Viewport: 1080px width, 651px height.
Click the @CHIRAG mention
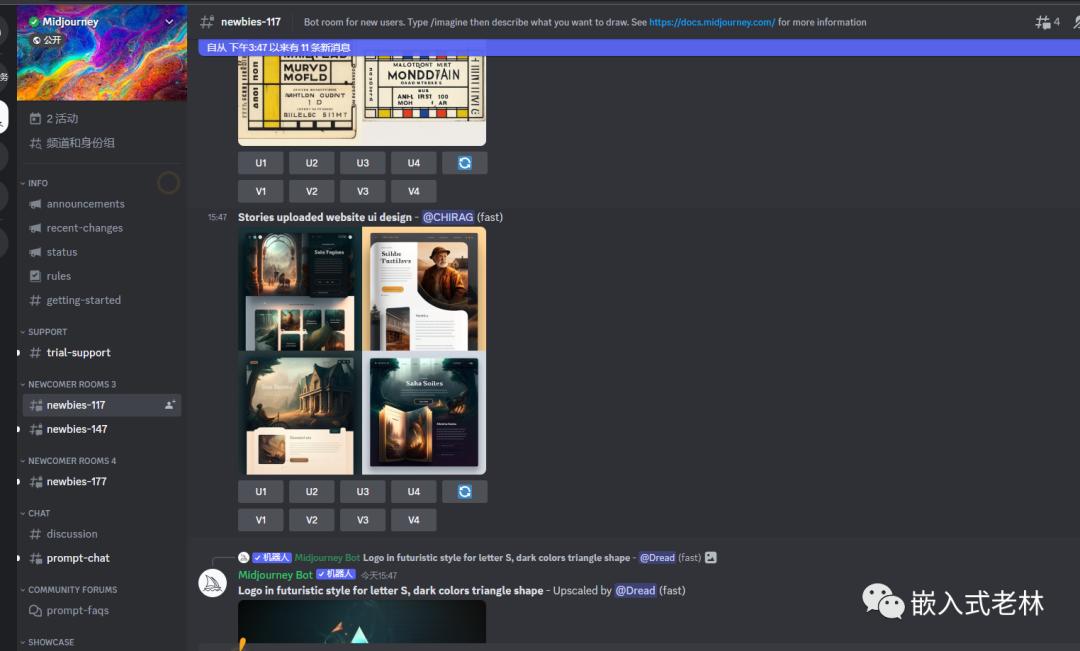click(x=448, y=217)
